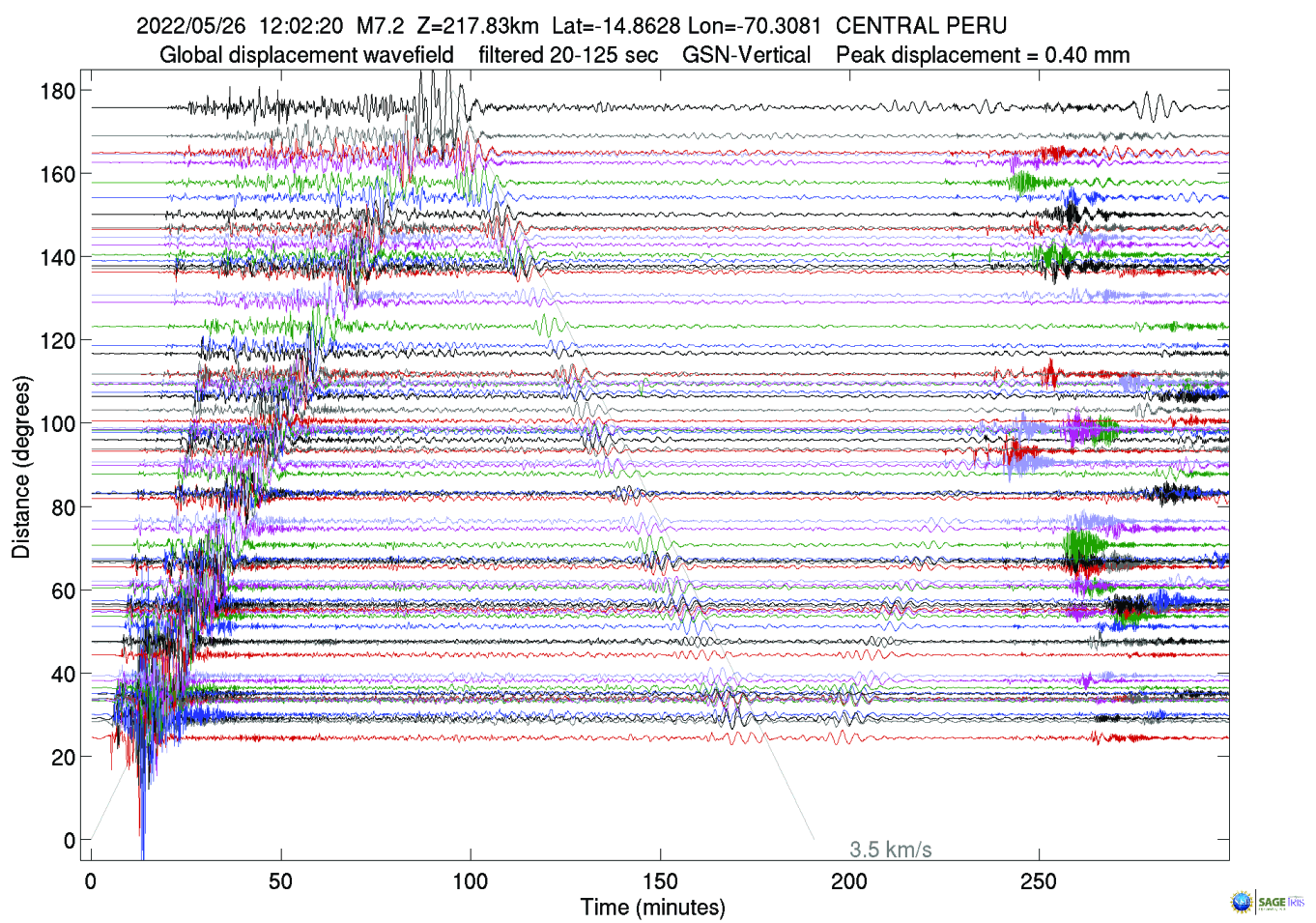
Task: Click the 'filtered 20-125 sec' text
Action: pyautogui.click(x=568, y=55)
